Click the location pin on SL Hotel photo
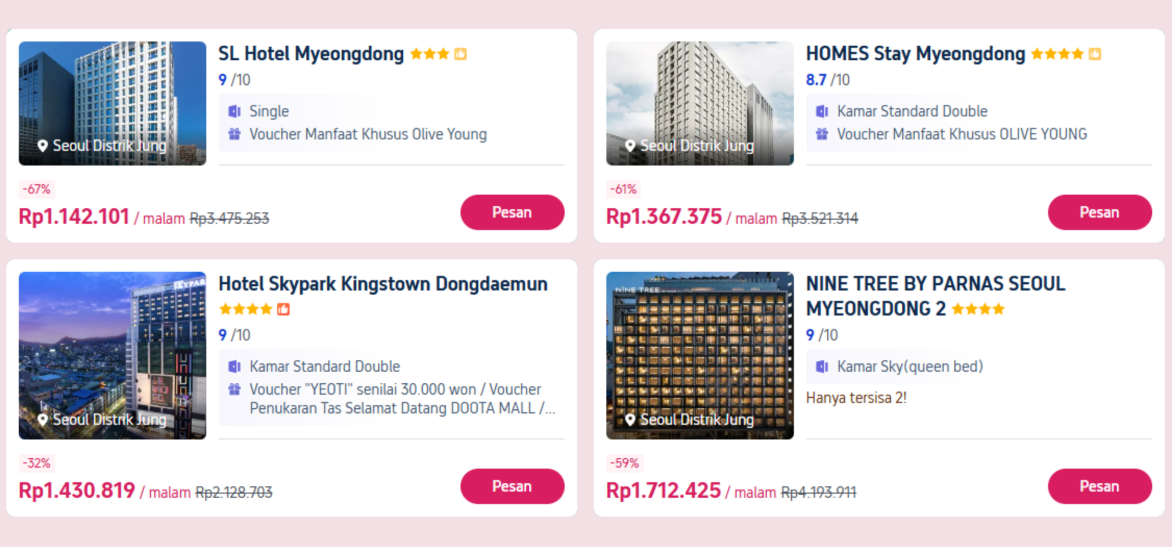The width and height of the screenshot is (1172, 547). pyautogui.click(x=43, y=146)
